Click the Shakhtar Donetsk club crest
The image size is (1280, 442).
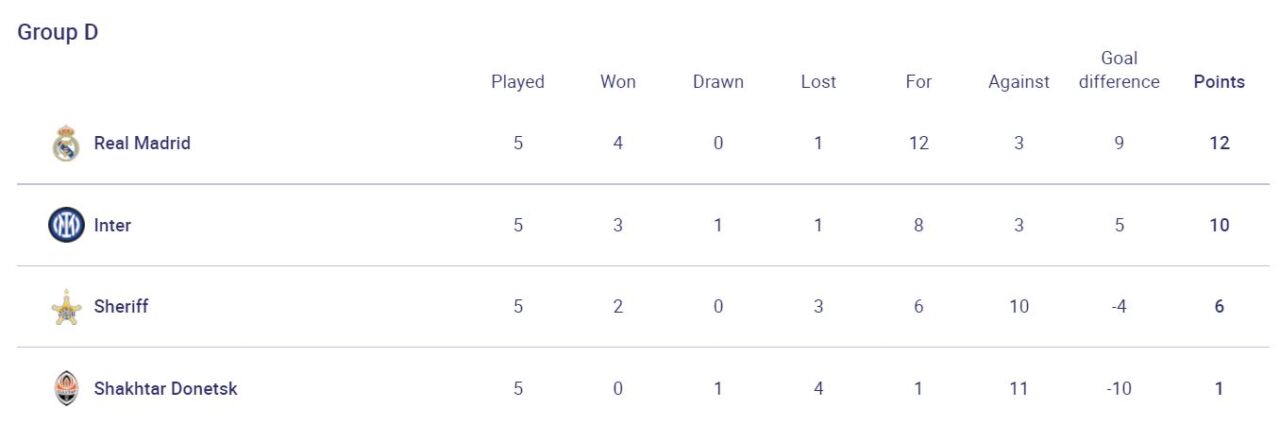coord(66,388)
